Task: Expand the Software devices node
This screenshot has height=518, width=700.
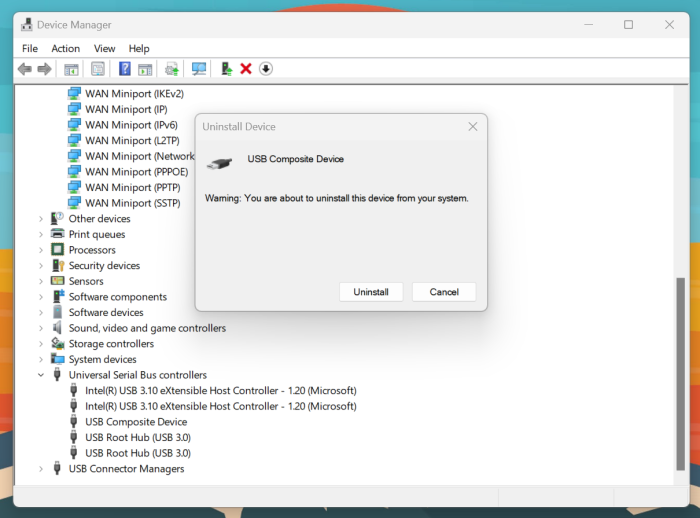Action: pos(41,313)
